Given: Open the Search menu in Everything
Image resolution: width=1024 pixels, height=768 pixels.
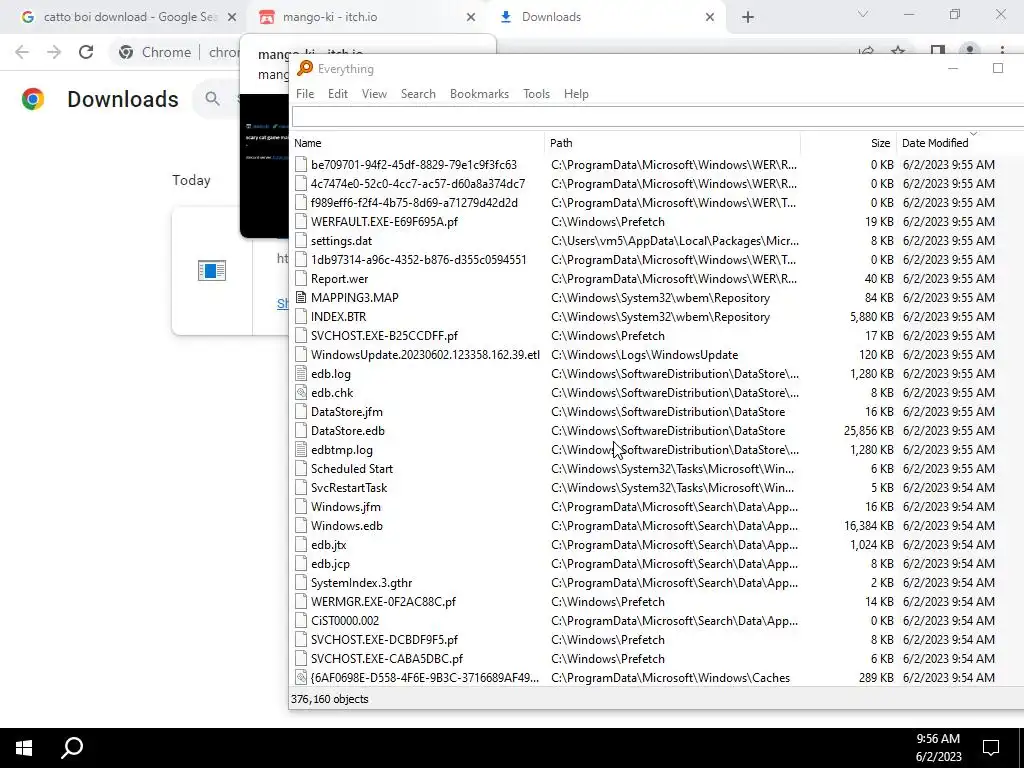Looking at the screenshot, I should (418, 93).
